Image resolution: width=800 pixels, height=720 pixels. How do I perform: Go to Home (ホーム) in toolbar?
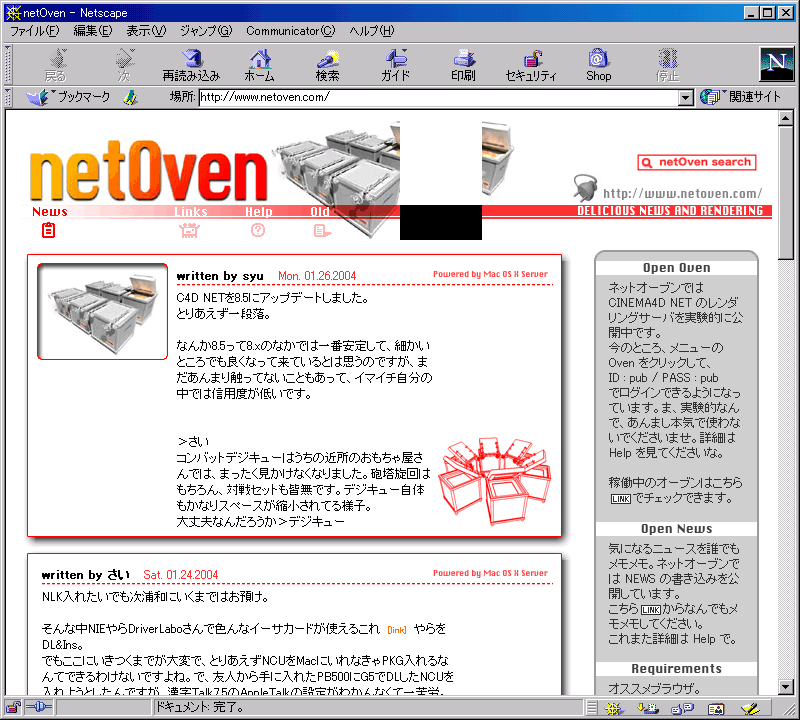click(x=260, y=65)
